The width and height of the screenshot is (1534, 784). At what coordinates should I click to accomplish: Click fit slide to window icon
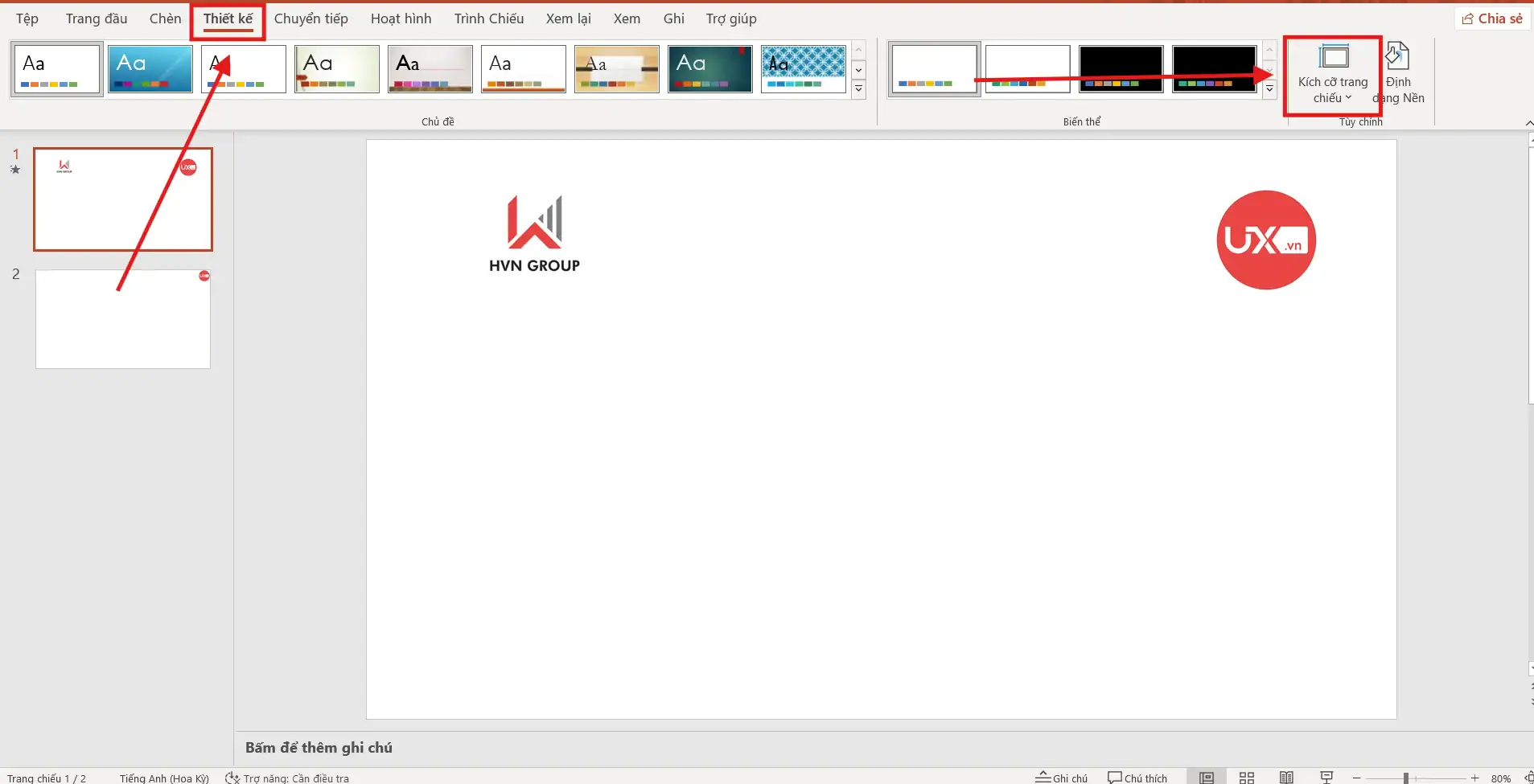tap(1528, 778)
